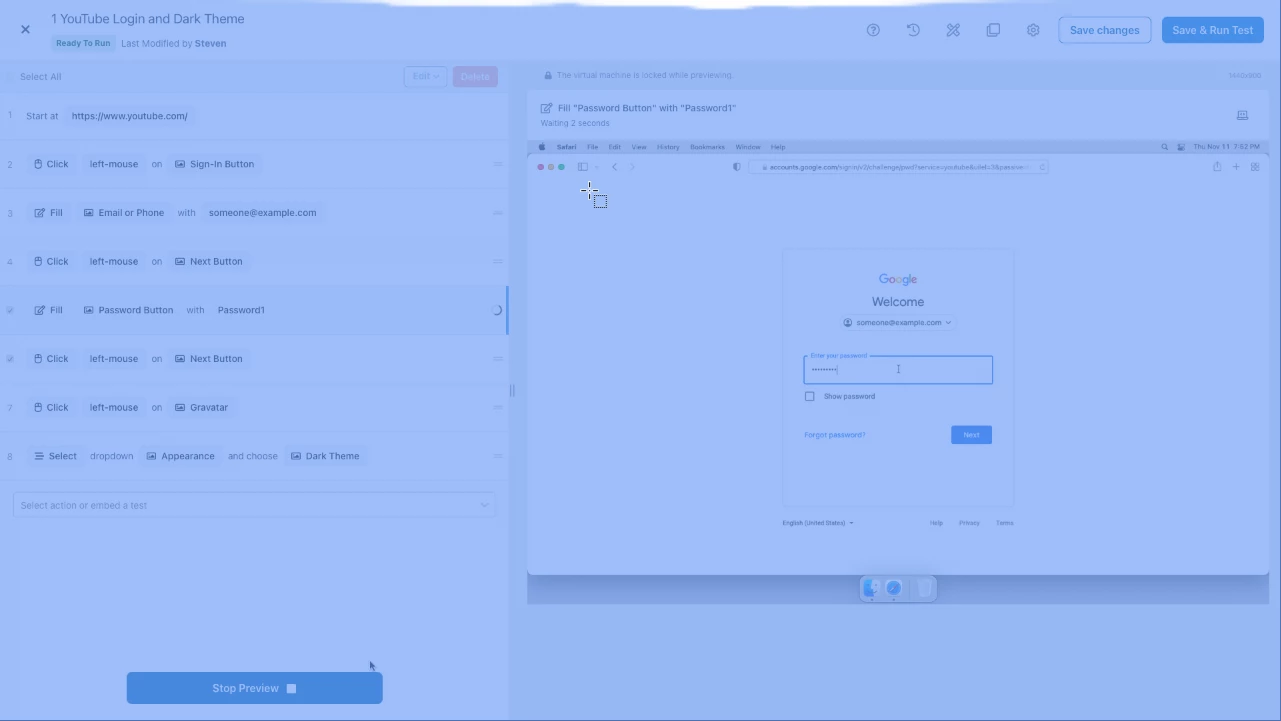This screenshot has width=1281, height=721.
Task: Click drag handle on Email or Phone step
Action: (x=498, y=213)
